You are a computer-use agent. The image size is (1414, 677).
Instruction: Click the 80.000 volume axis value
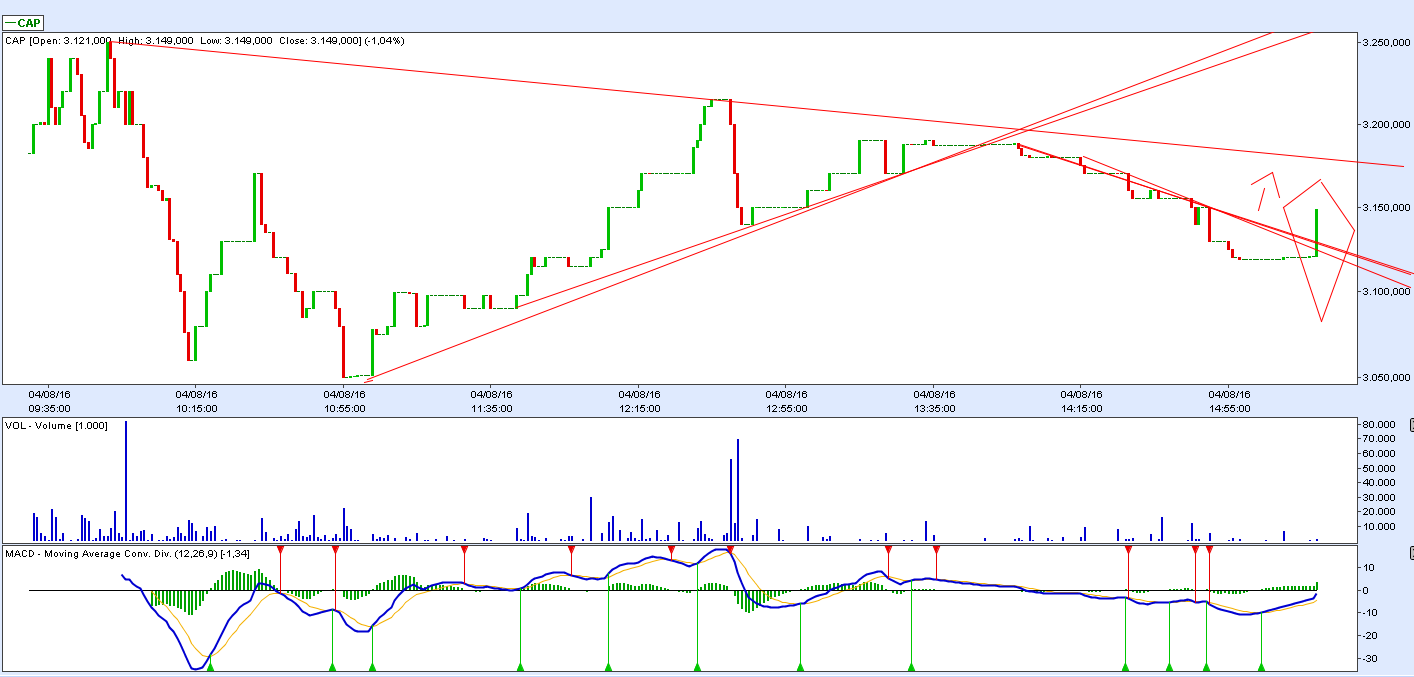[x=1377, y=425]
